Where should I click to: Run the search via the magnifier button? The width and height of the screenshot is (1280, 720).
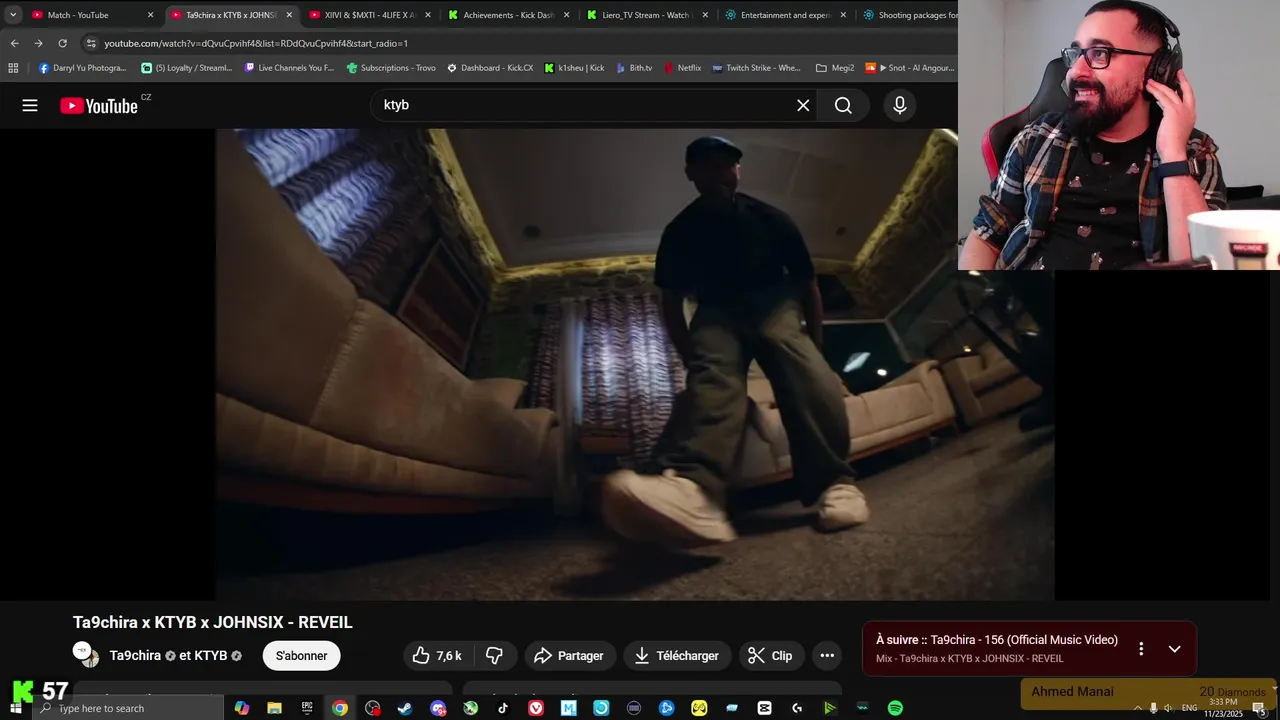click(x=843, y=105)
